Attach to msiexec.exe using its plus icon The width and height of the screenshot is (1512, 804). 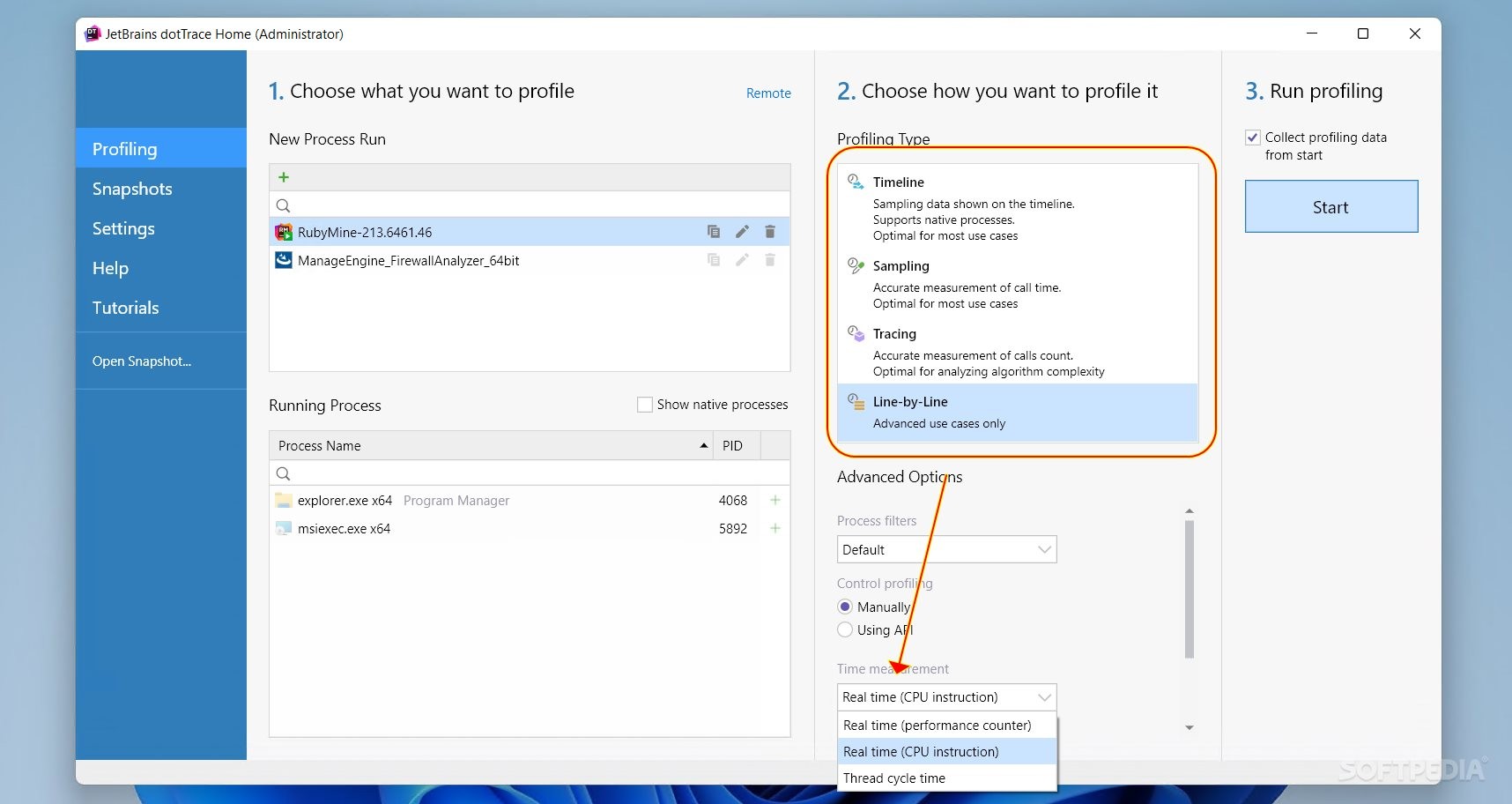775,528
